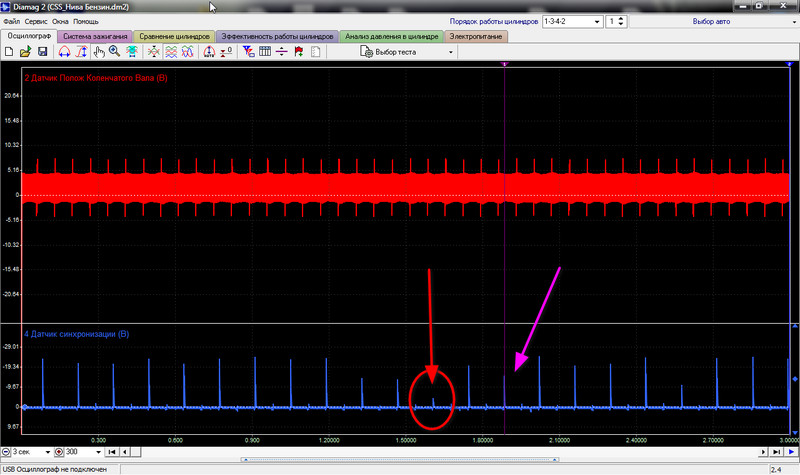Open the cylinder firing order 1-3-4-2 dropdown
The width and height of the screenshot is (800, 475).
[x=597, y=21]
